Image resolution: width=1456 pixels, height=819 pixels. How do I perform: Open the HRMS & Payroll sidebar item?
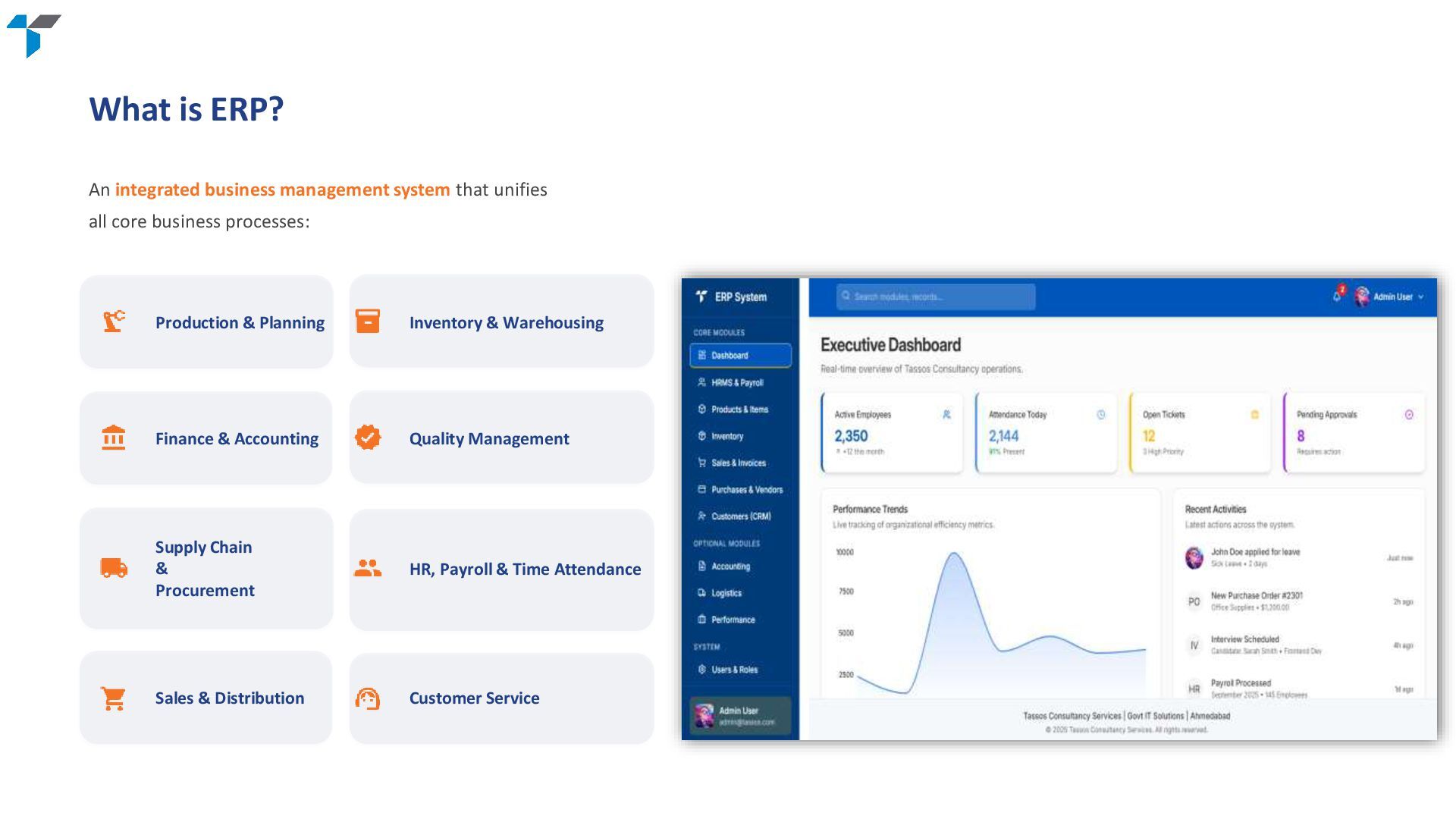[736, 383]
